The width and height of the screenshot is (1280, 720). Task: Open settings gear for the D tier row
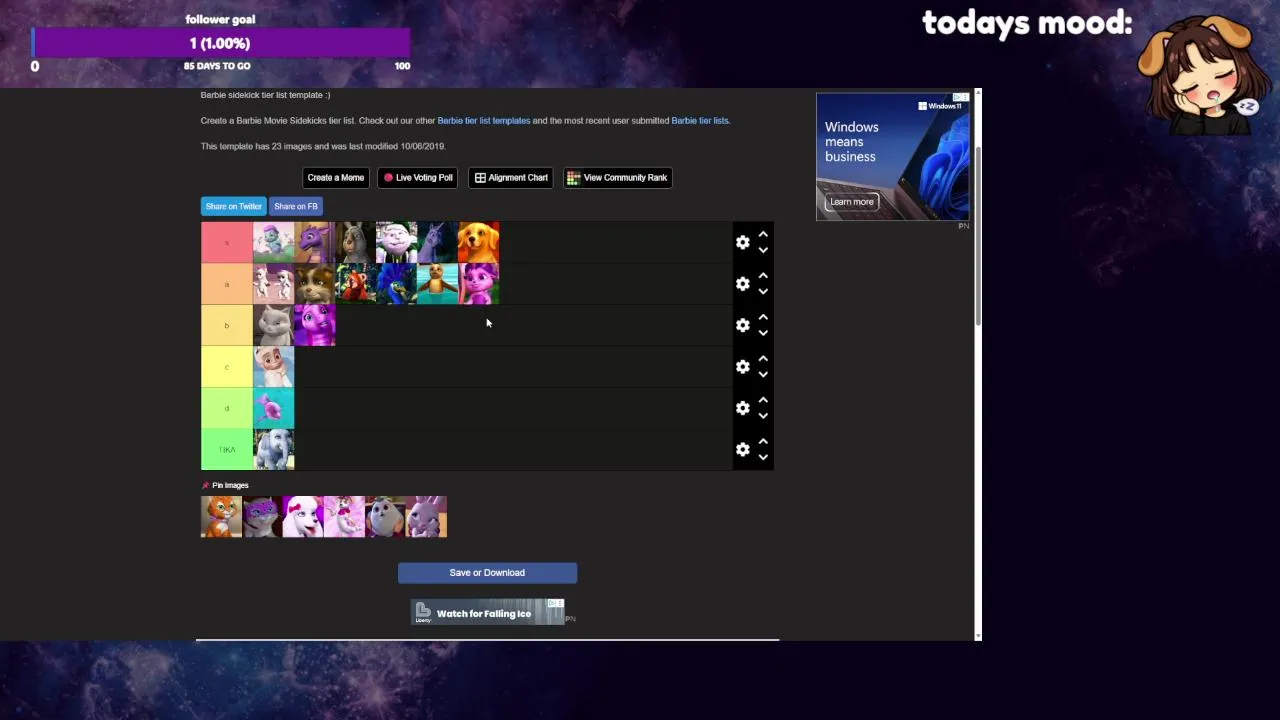(x=742, y=408)
